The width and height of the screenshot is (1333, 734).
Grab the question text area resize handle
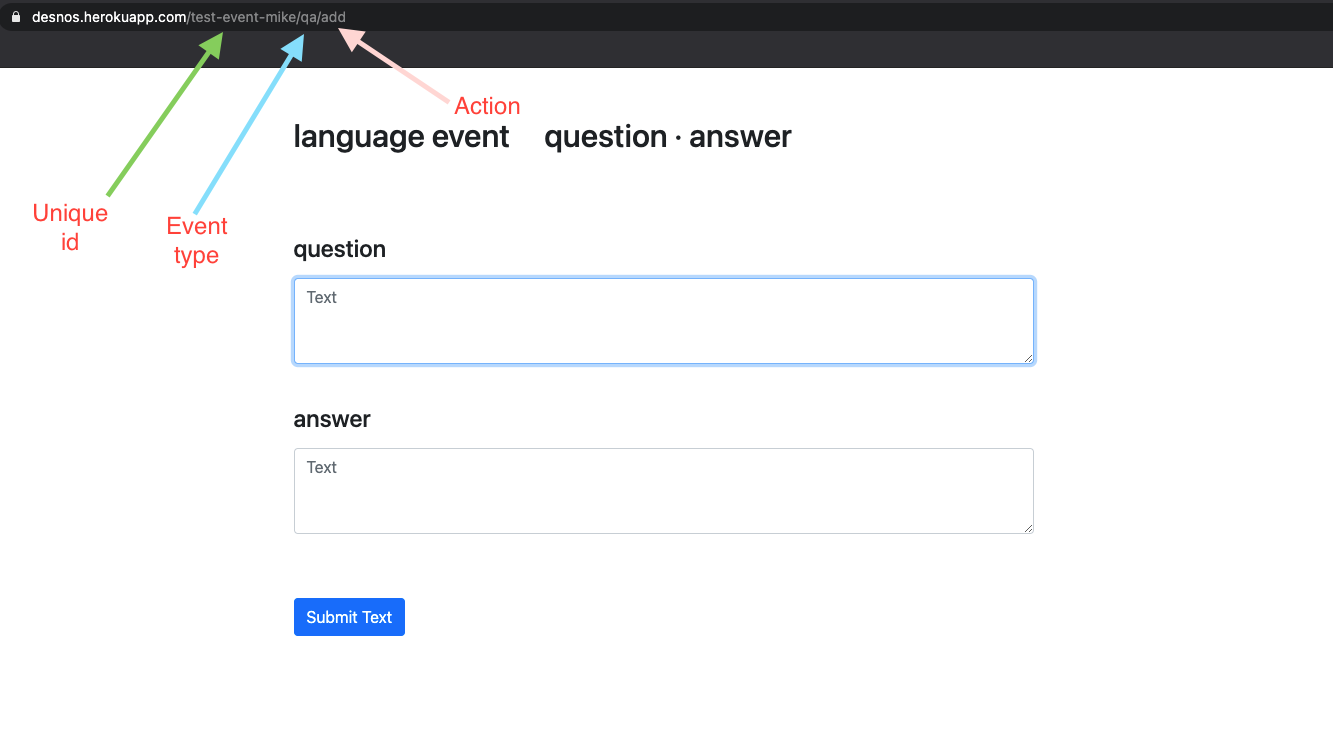[x=1027, y=357]
